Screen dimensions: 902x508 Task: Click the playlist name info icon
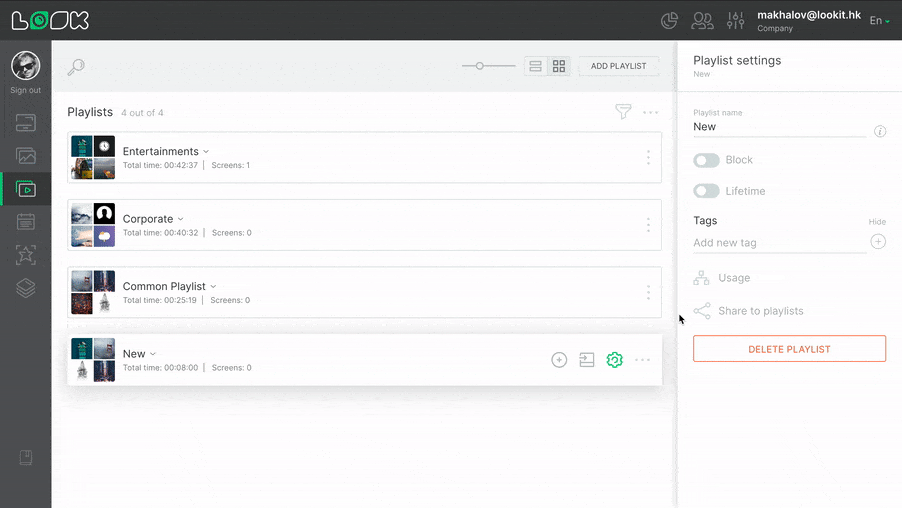pos(880,131)
